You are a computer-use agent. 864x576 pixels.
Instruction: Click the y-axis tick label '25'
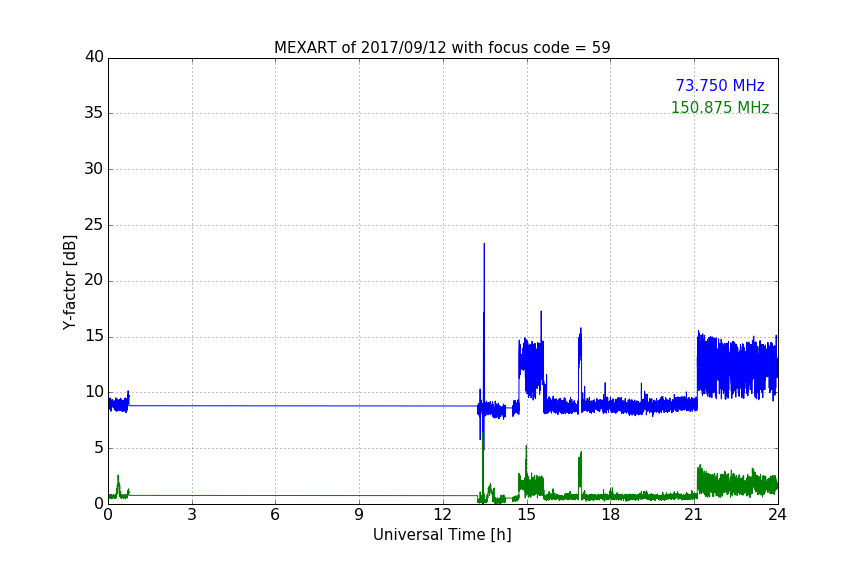(94, 225)
